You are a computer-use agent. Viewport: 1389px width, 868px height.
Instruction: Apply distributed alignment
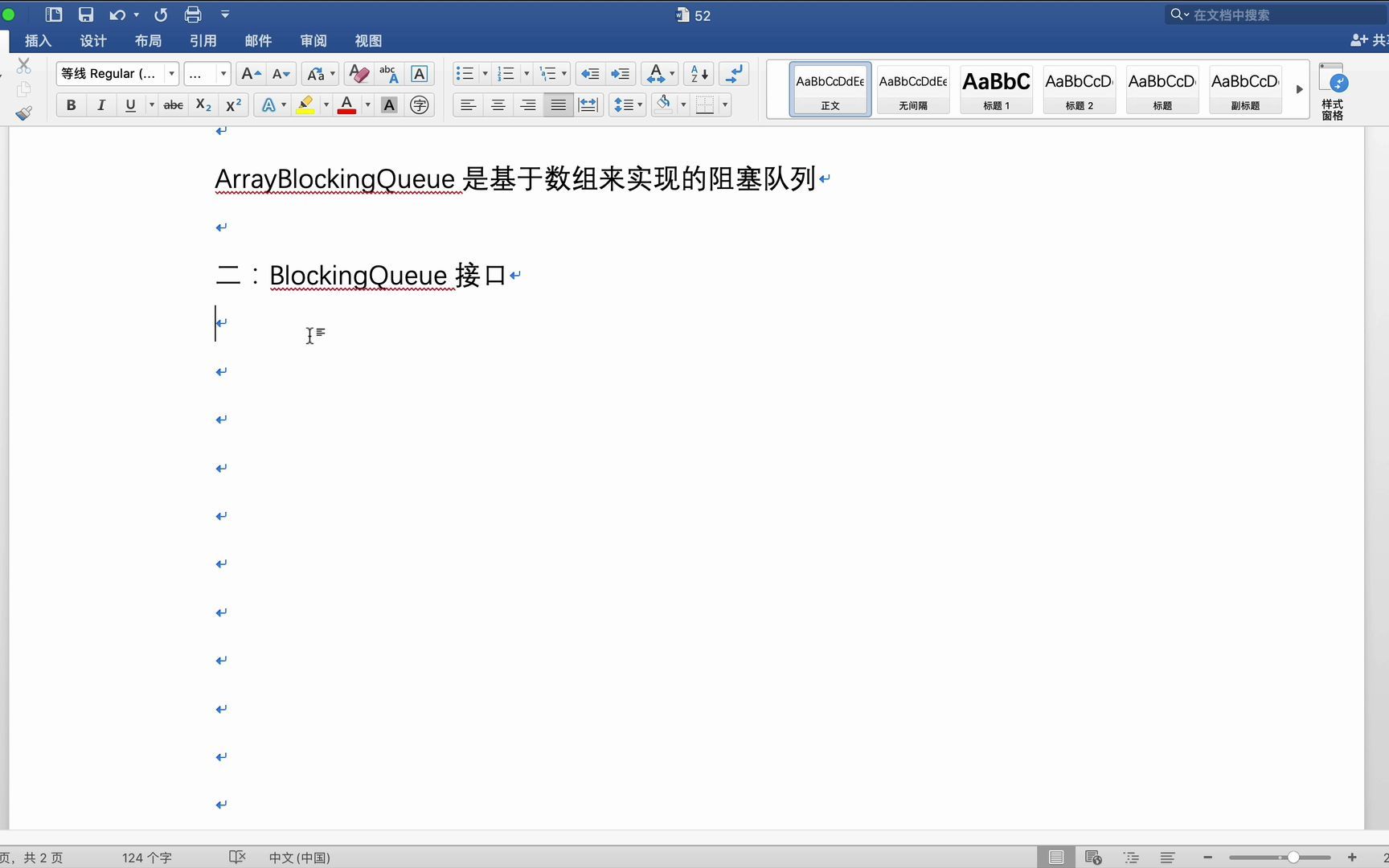[x=588, y=105]
